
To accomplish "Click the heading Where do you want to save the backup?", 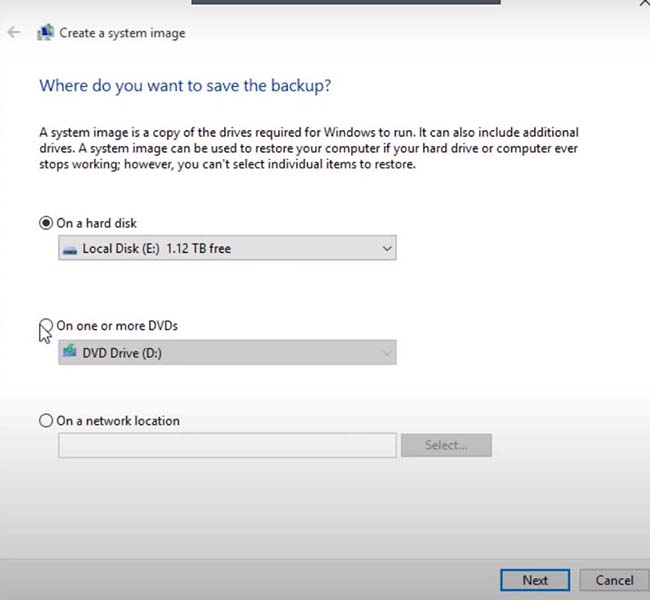I will [x=185, y=86].
